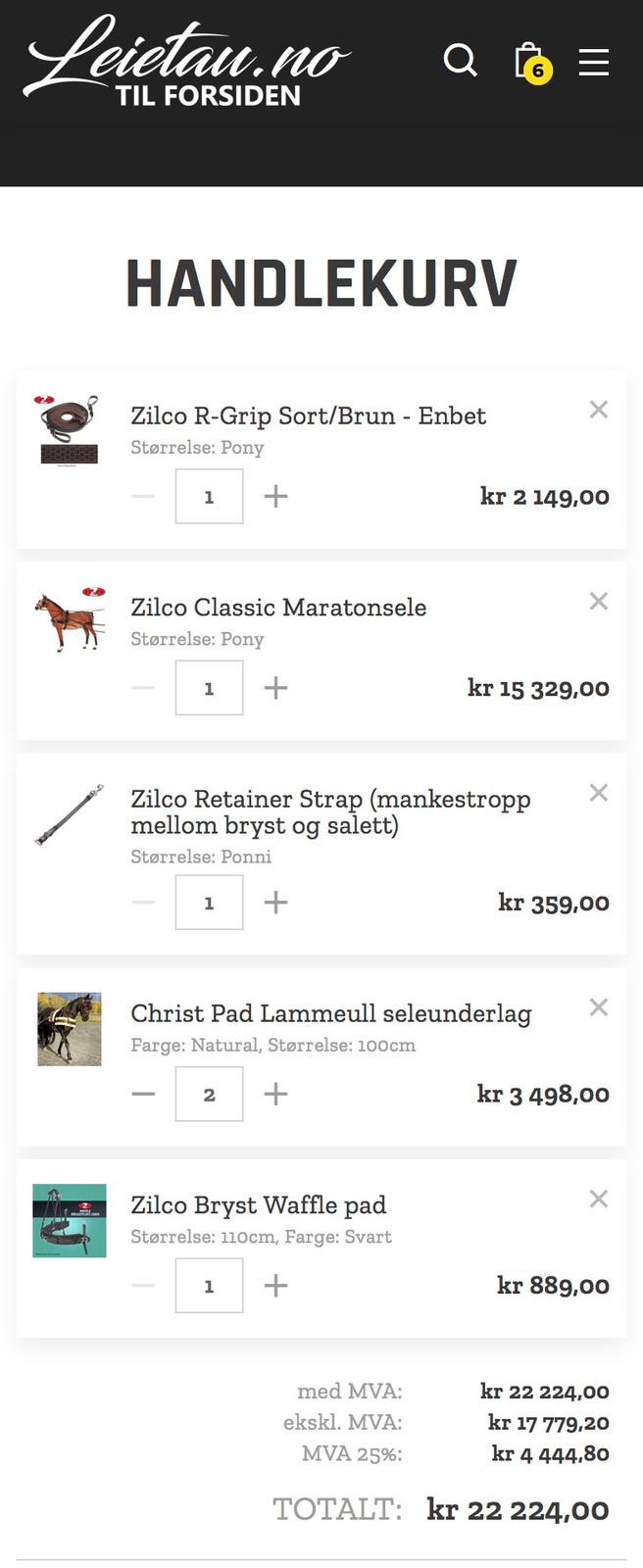
Task: Increase quantity of Christ Pad Lammeull seleunderlag
Action: pos(275,1094)
